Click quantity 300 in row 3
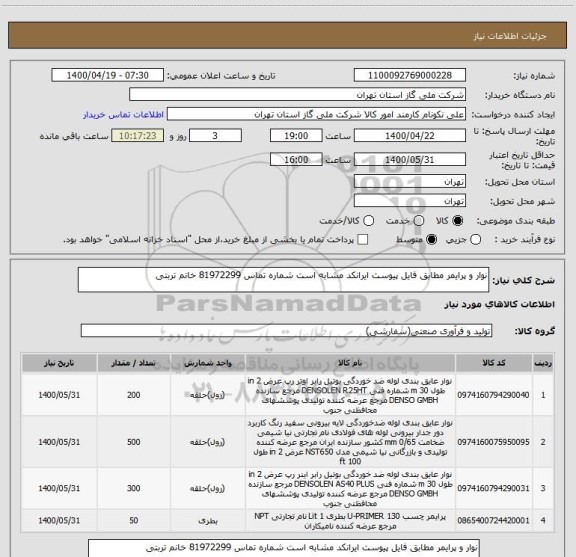 click(x=134, y=488)
